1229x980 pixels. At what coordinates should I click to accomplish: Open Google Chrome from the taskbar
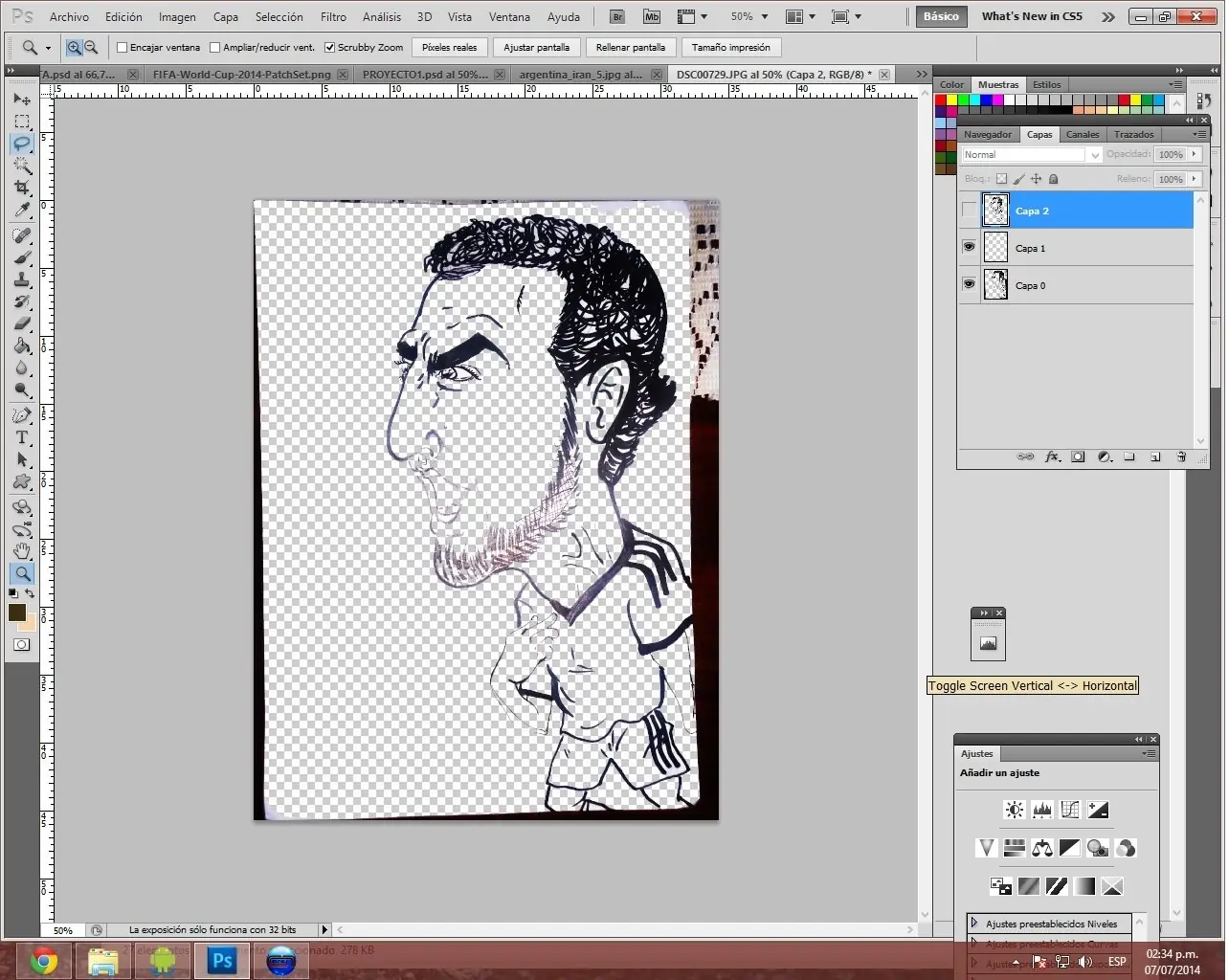click(44, 960)
